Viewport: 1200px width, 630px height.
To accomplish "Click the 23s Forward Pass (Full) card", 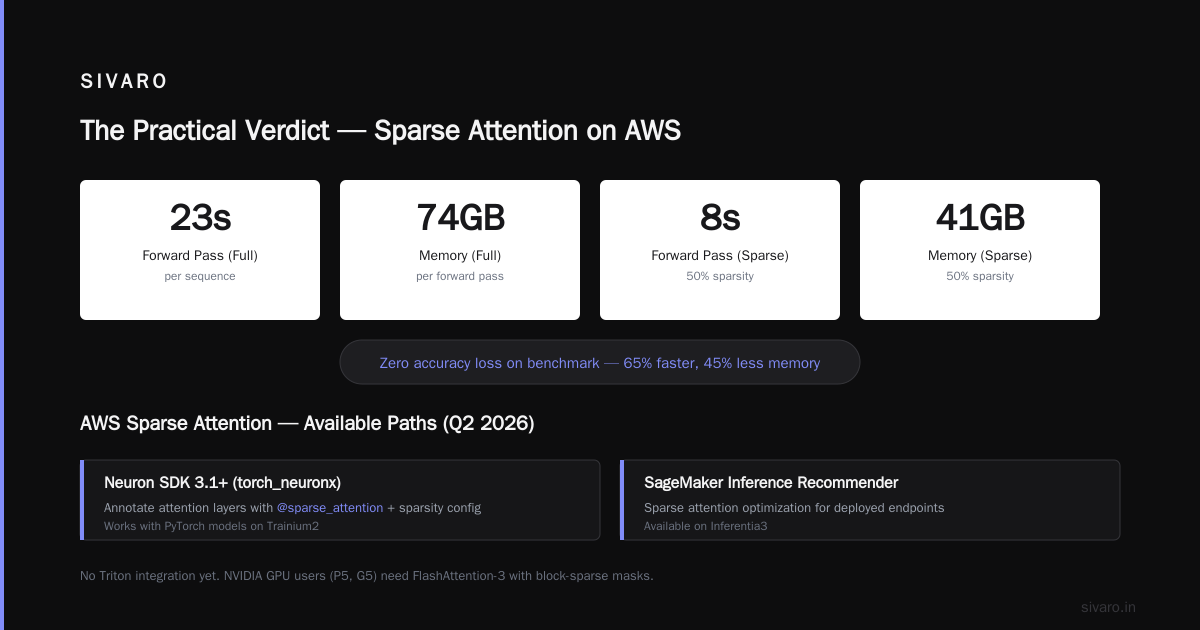I will [200, 250].
